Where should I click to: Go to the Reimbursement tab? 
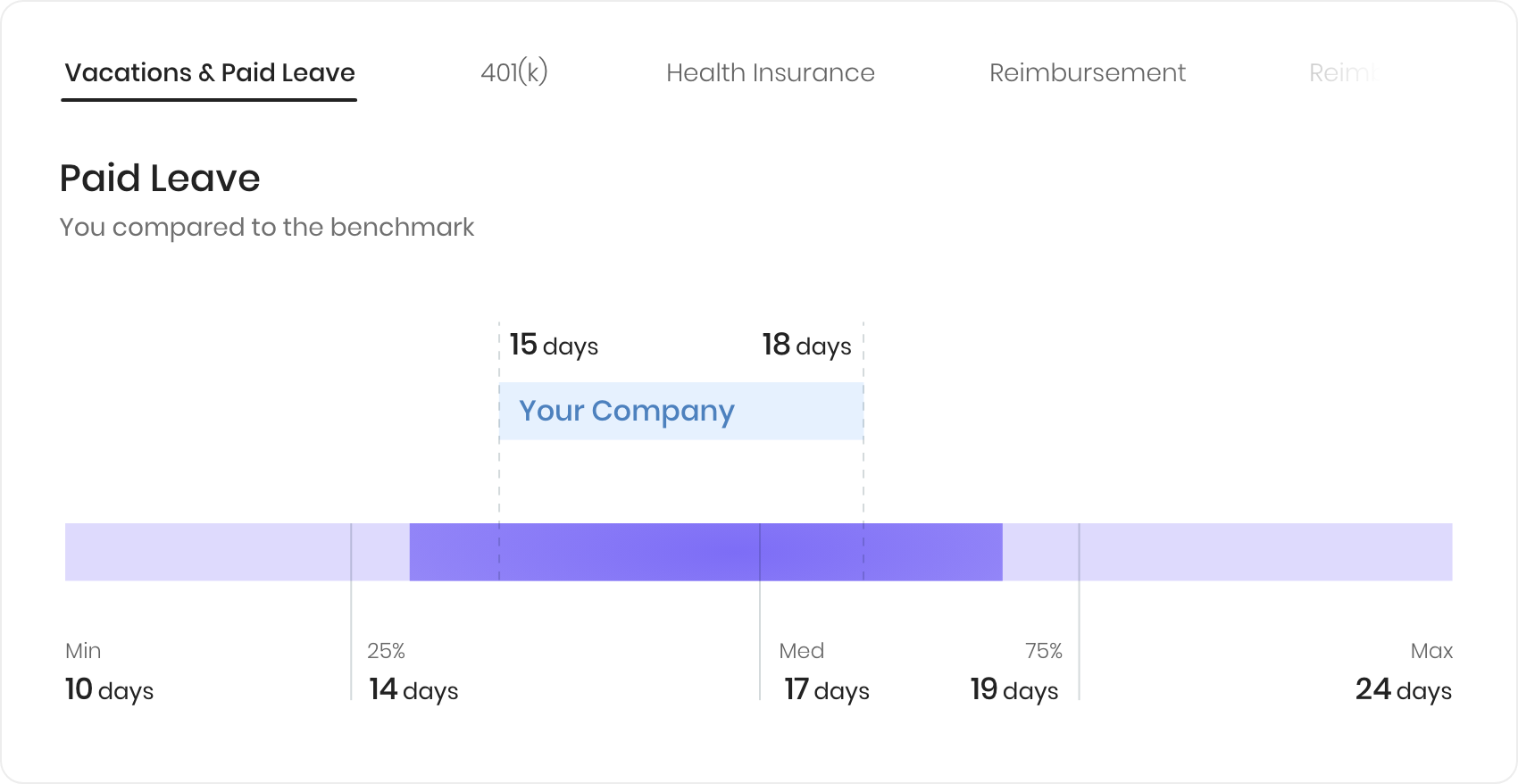click(x=1087, y=73)
